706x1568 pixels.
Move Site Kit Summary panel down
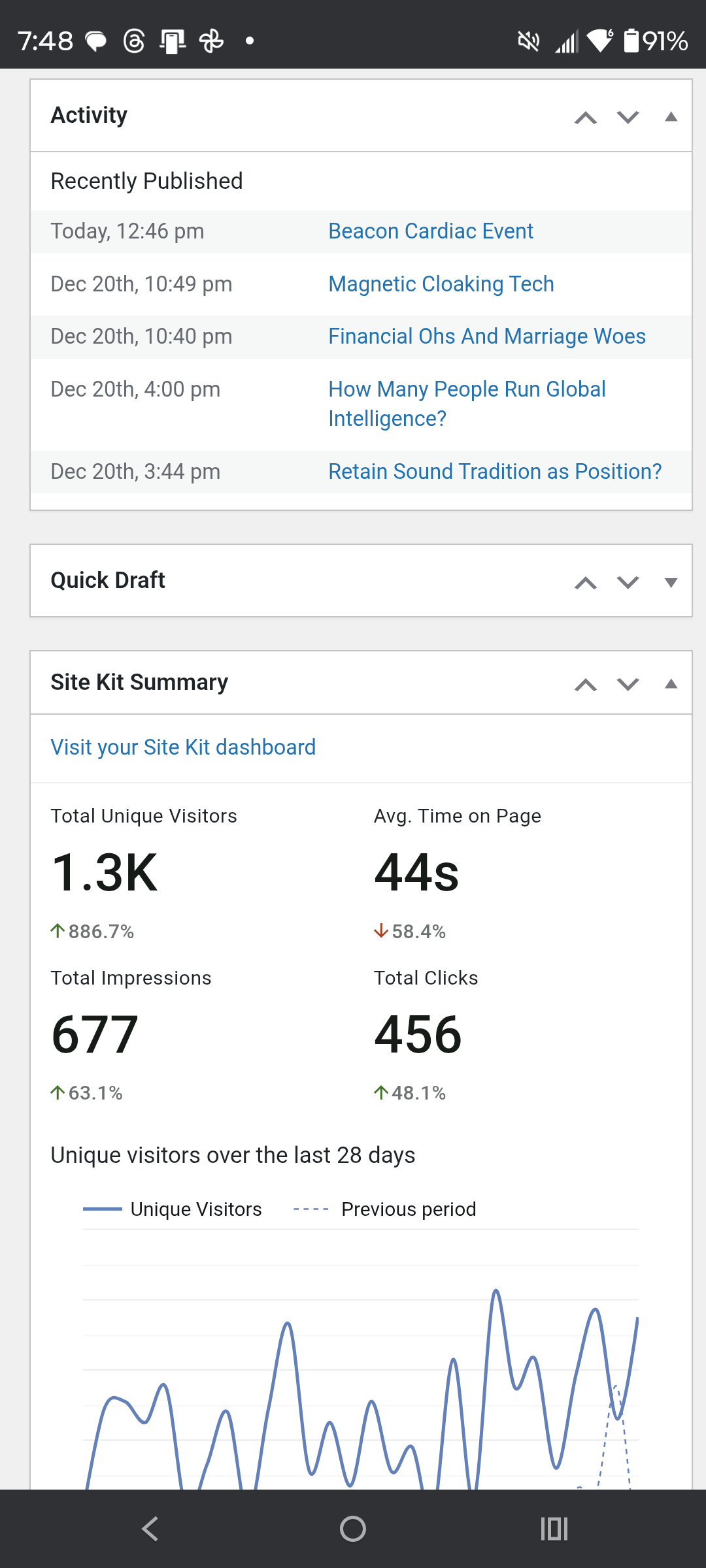tap(628, 685)
